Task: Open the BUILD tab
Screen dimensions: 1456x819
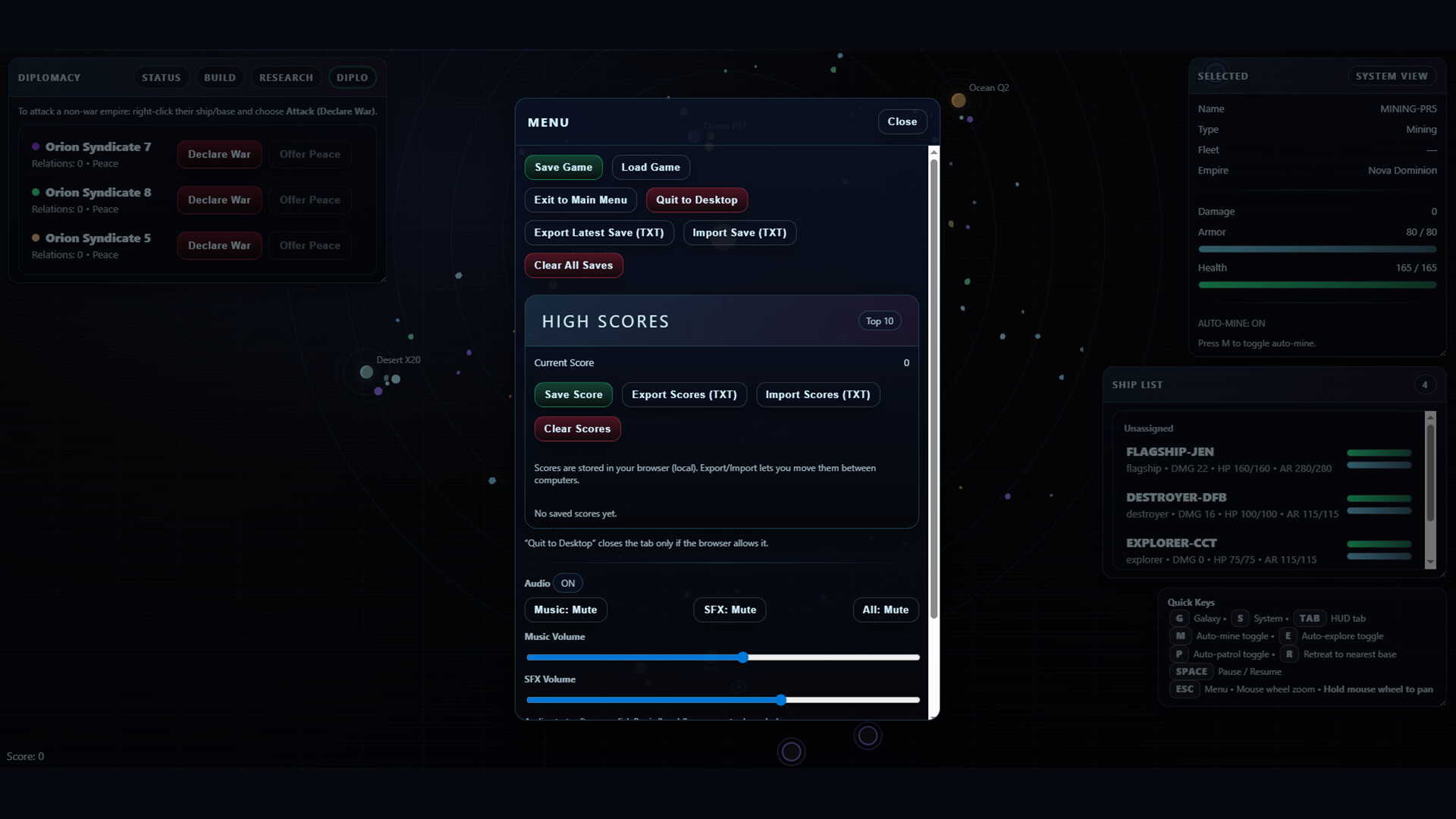Action: click(219, 77)
